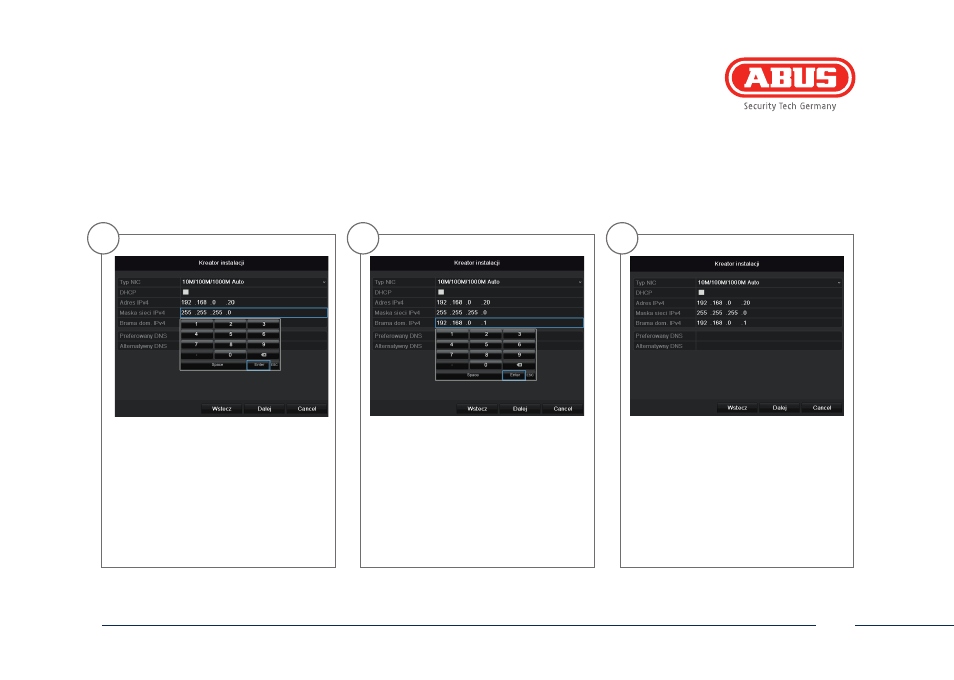Tap keypad digit 9 in left window

tap(263, 345)
